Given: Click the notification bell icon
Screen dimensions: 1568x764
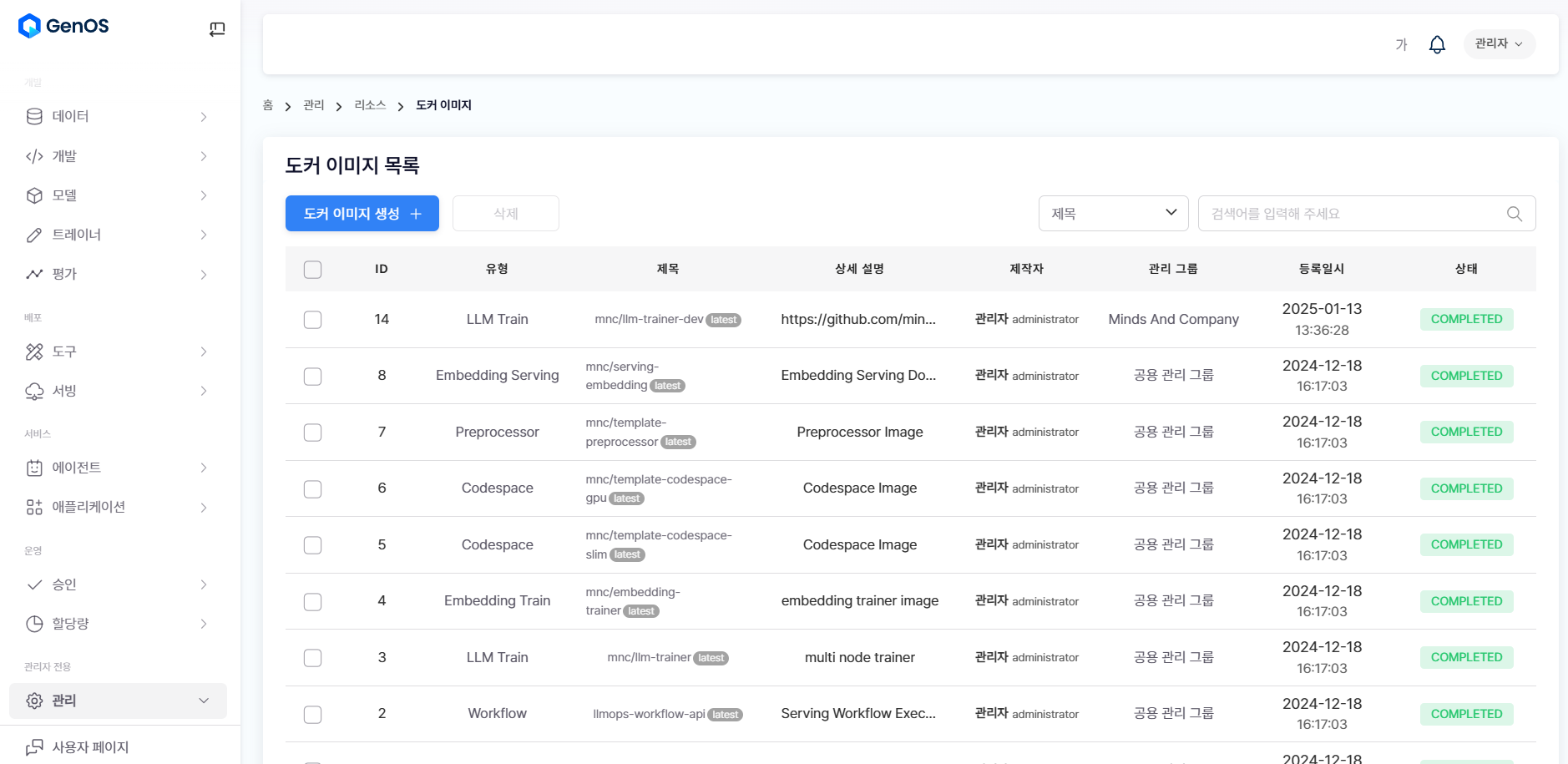Looking at the screenshot, I should tap(1437, 44).
